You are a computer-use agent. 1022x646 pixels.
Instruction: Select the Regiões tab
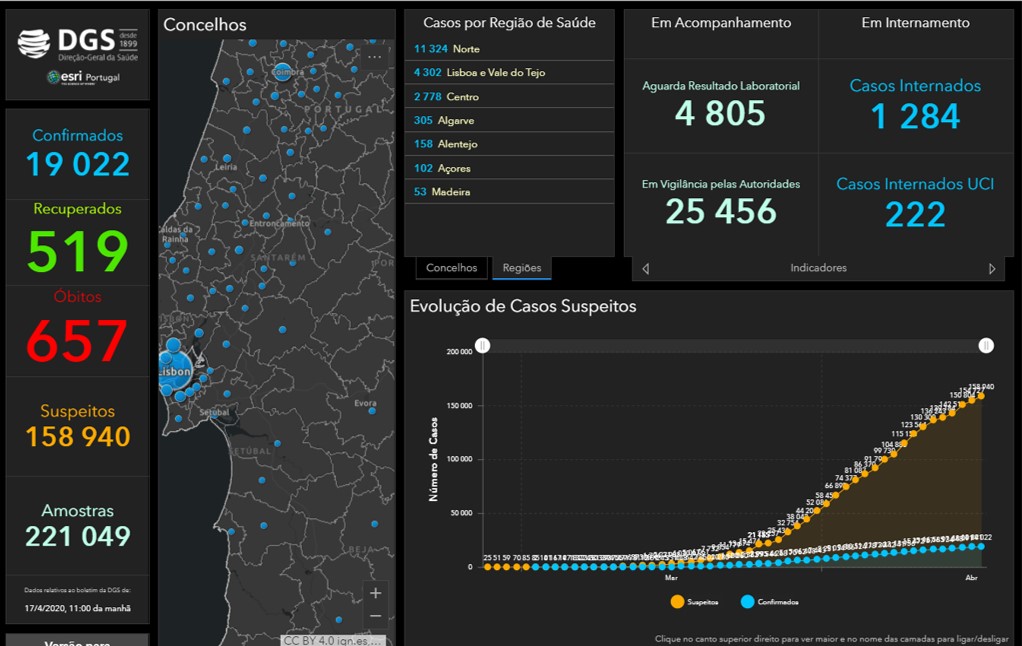pyautogui.click(x=522, y=268)
